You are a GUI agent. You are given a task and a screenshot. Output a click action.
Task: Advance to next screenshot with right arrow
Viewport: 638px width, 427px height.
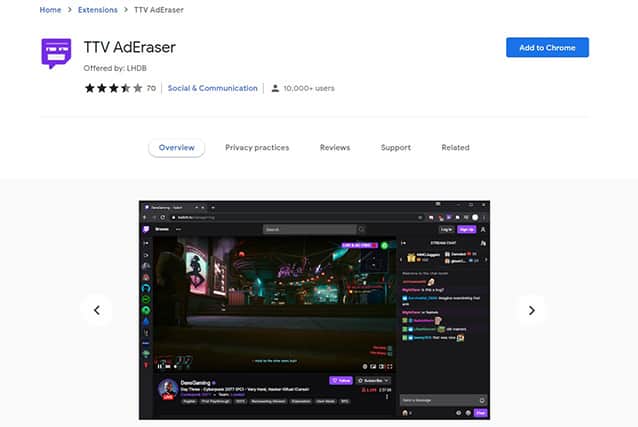point(531,310)
